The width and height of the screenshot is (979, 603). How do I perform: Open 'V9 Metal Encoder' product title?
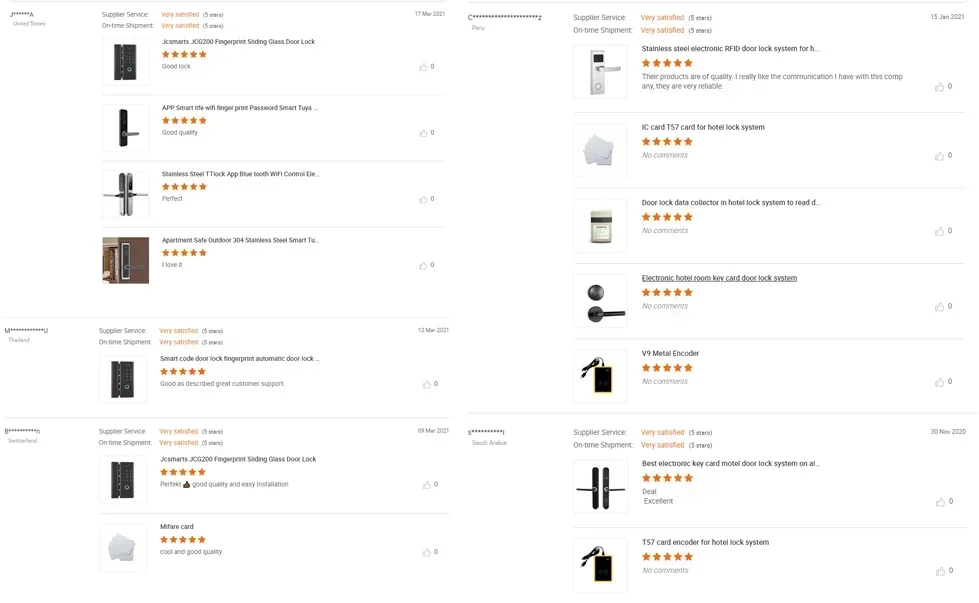[x=670, y=353]
